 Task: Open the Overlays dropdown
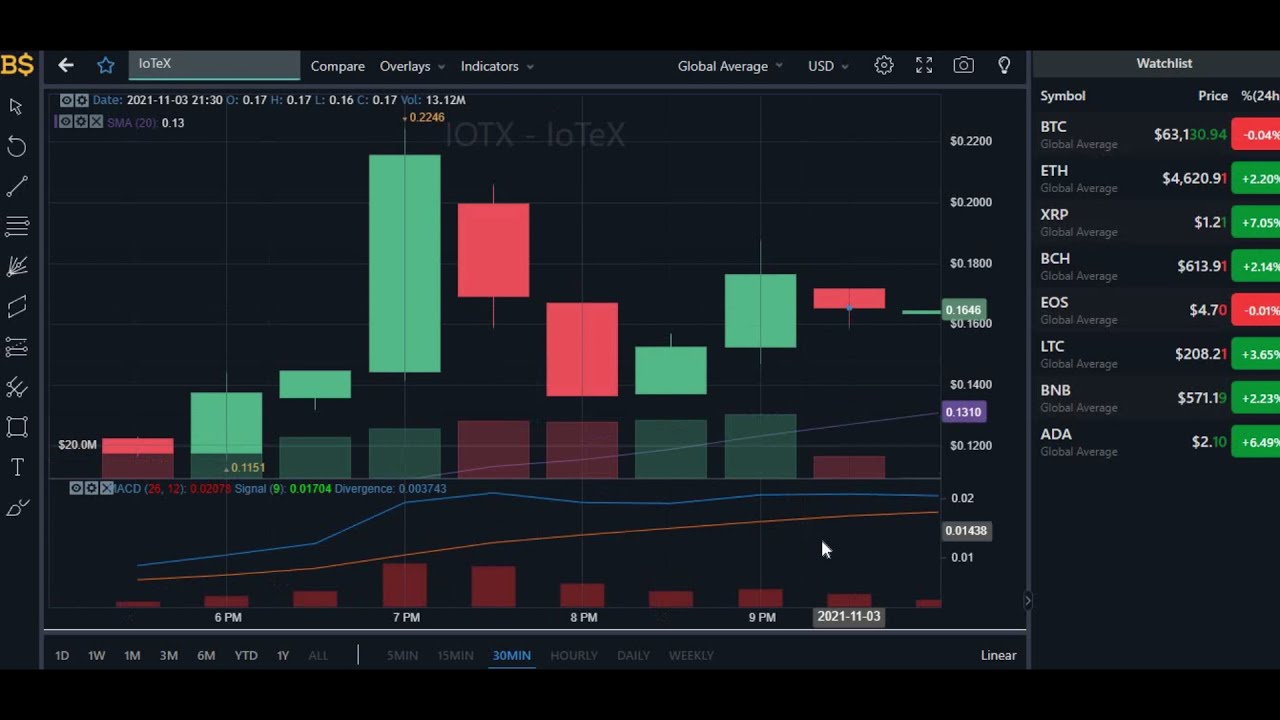(x=412, y=66)
